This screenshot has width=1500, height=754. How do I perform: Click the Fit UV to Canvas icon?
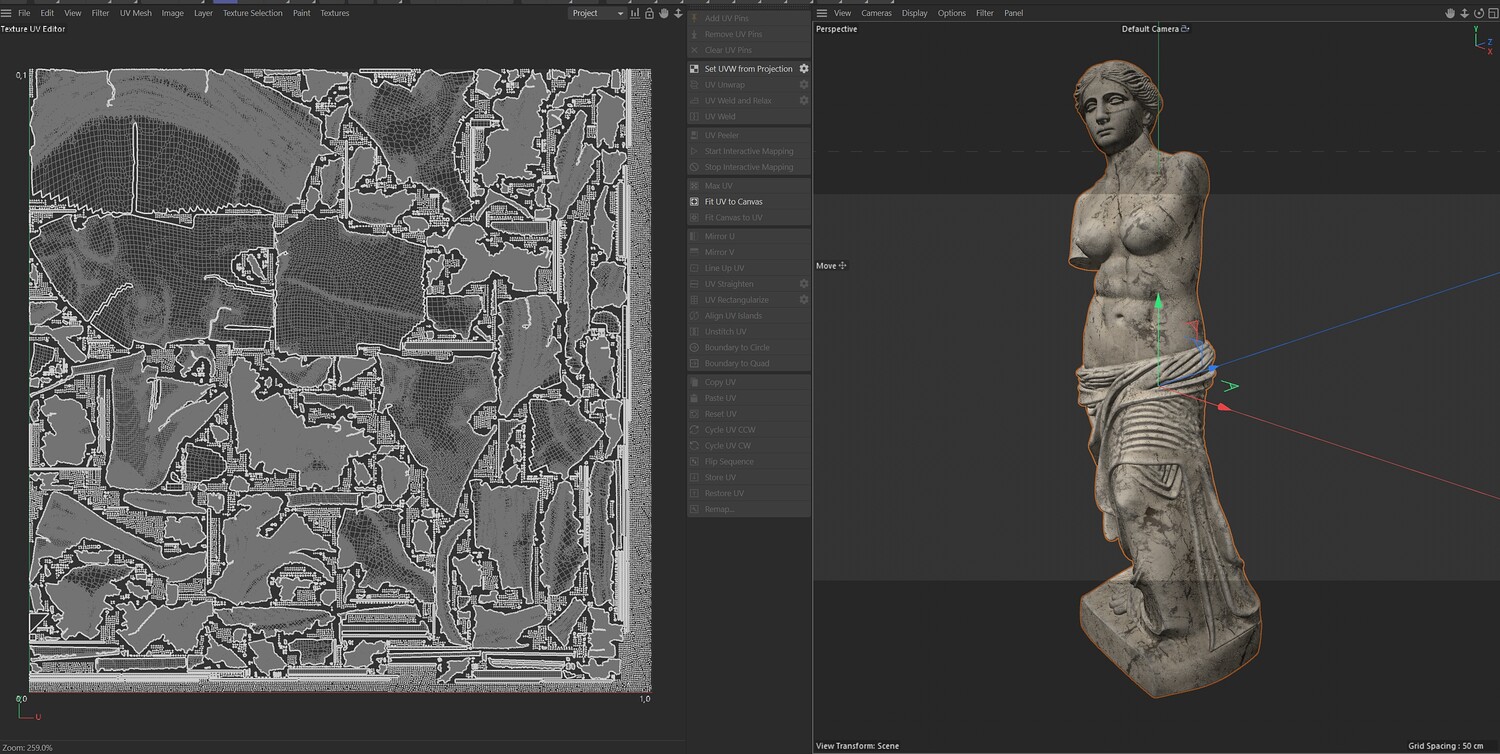pos(695,202)
